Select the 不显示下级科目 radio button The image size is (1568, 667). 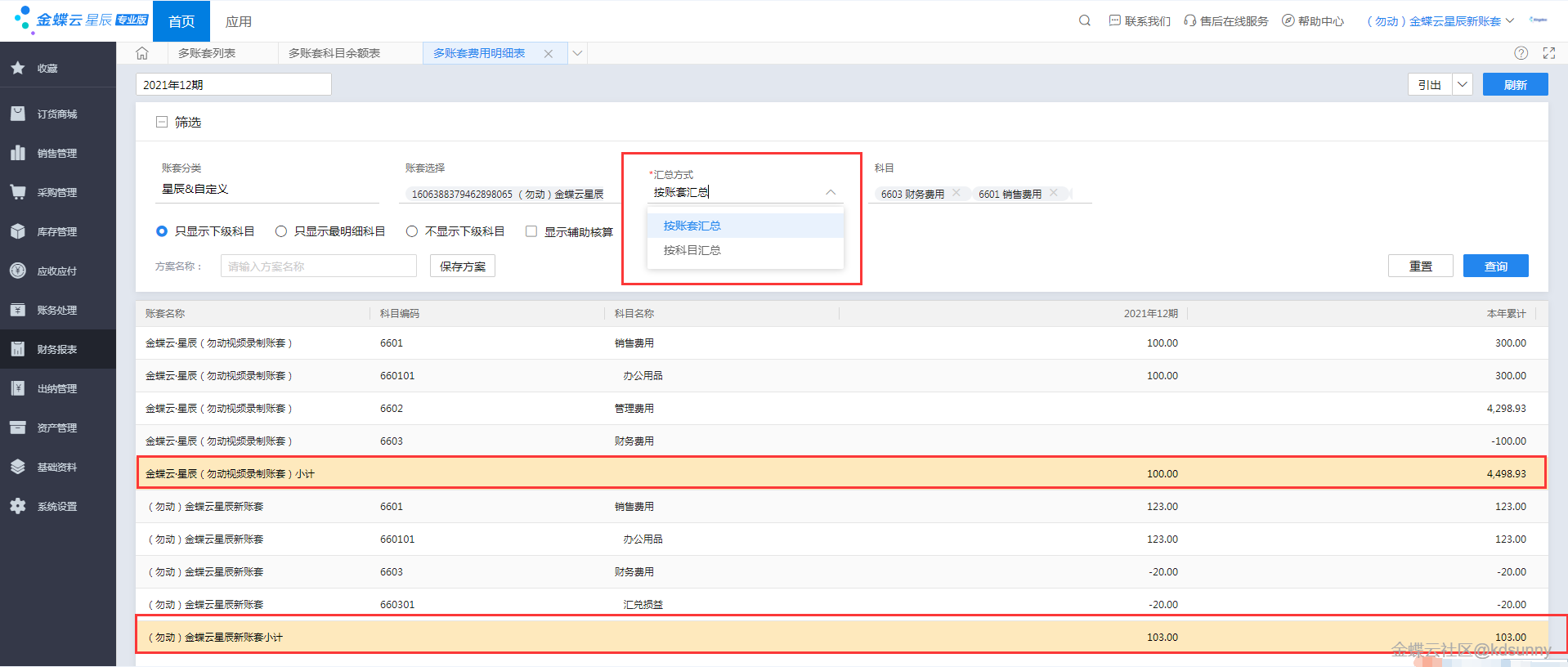tap(412, 231)
